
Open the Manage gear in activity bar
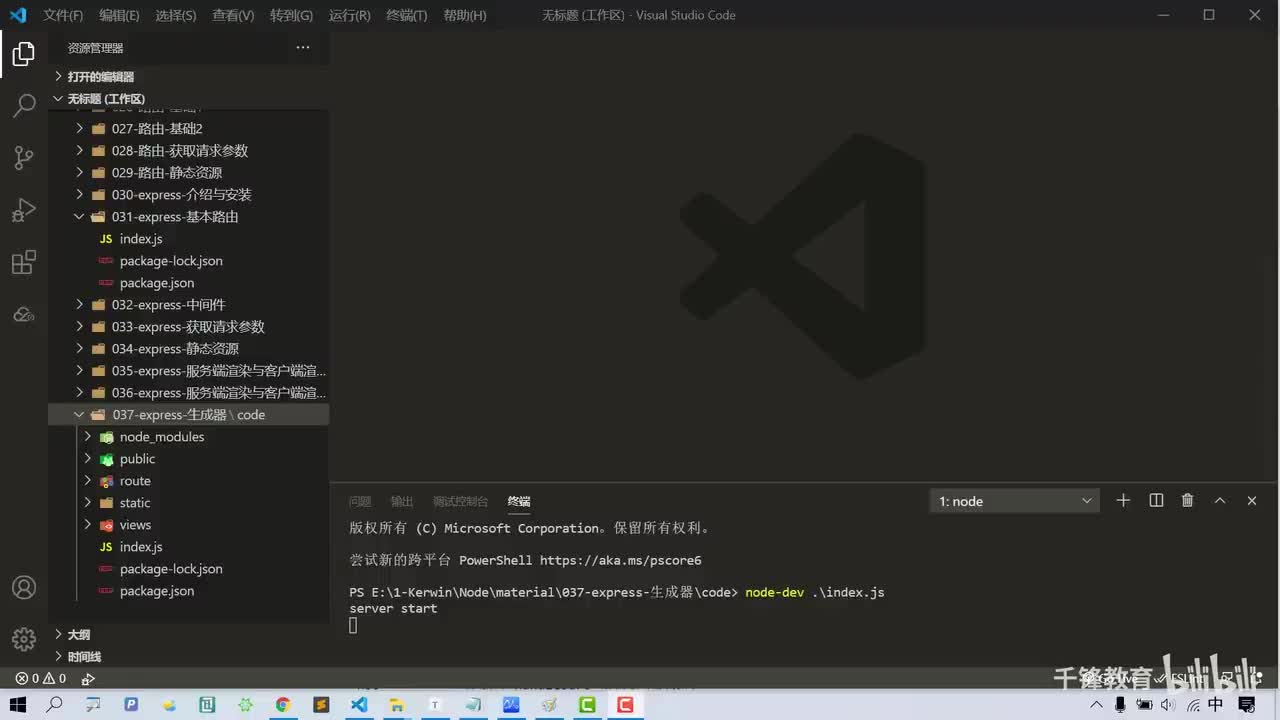click(x=24, y=638)
